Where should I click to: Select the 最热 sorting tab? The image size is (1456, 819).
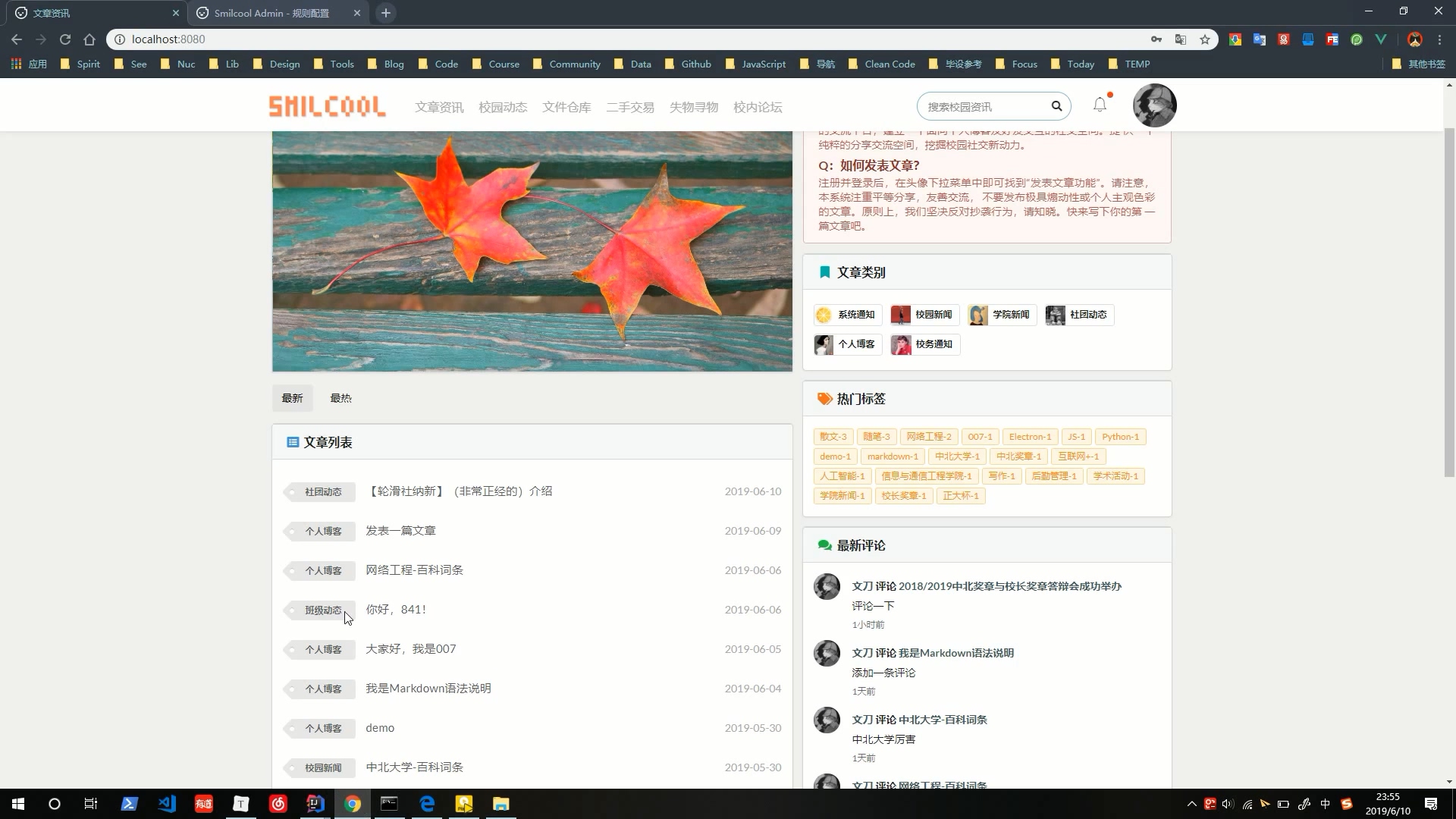[340, 398]
